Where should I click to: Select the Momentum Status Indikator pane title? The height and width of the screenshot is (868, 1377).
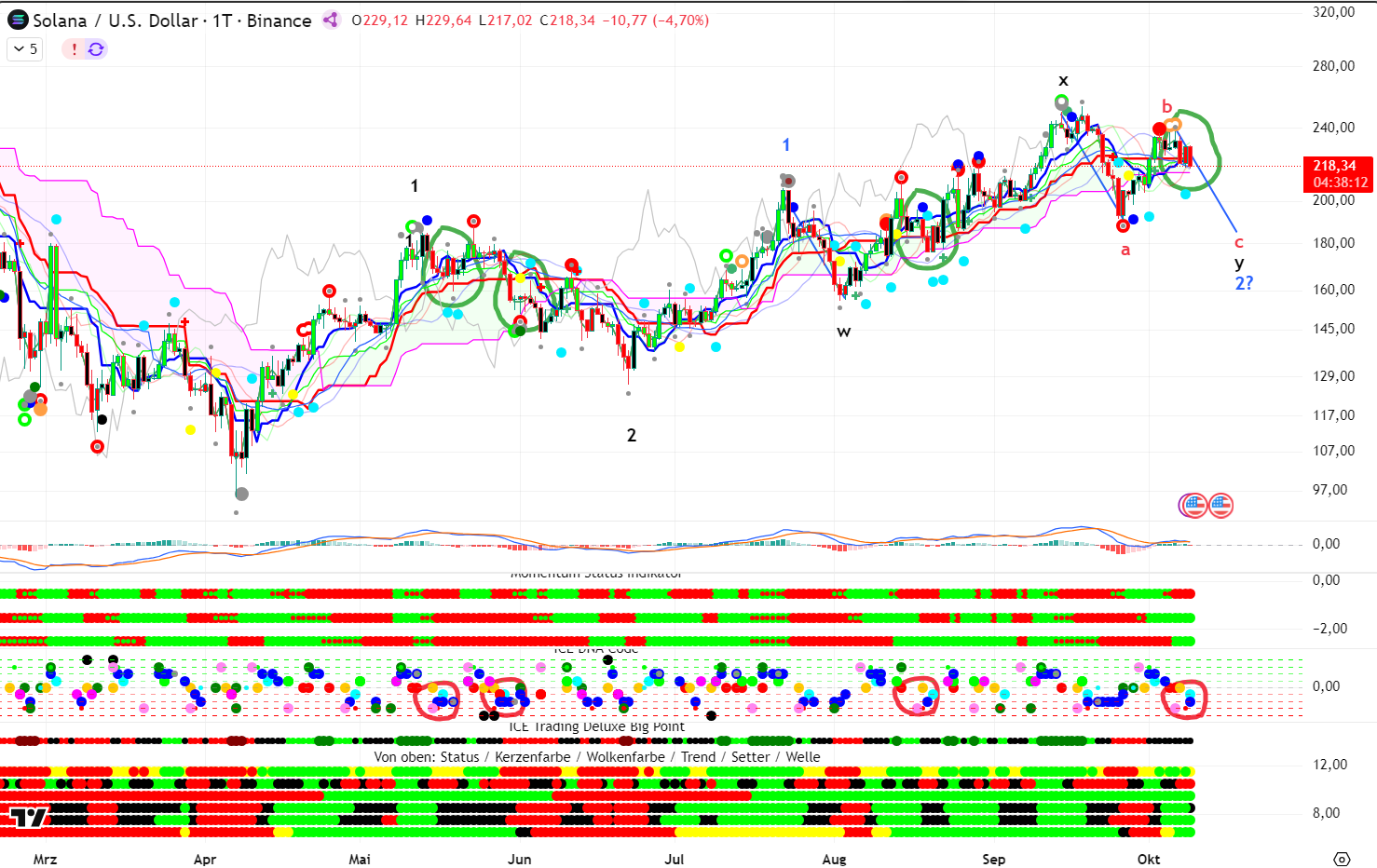(596, 575)
